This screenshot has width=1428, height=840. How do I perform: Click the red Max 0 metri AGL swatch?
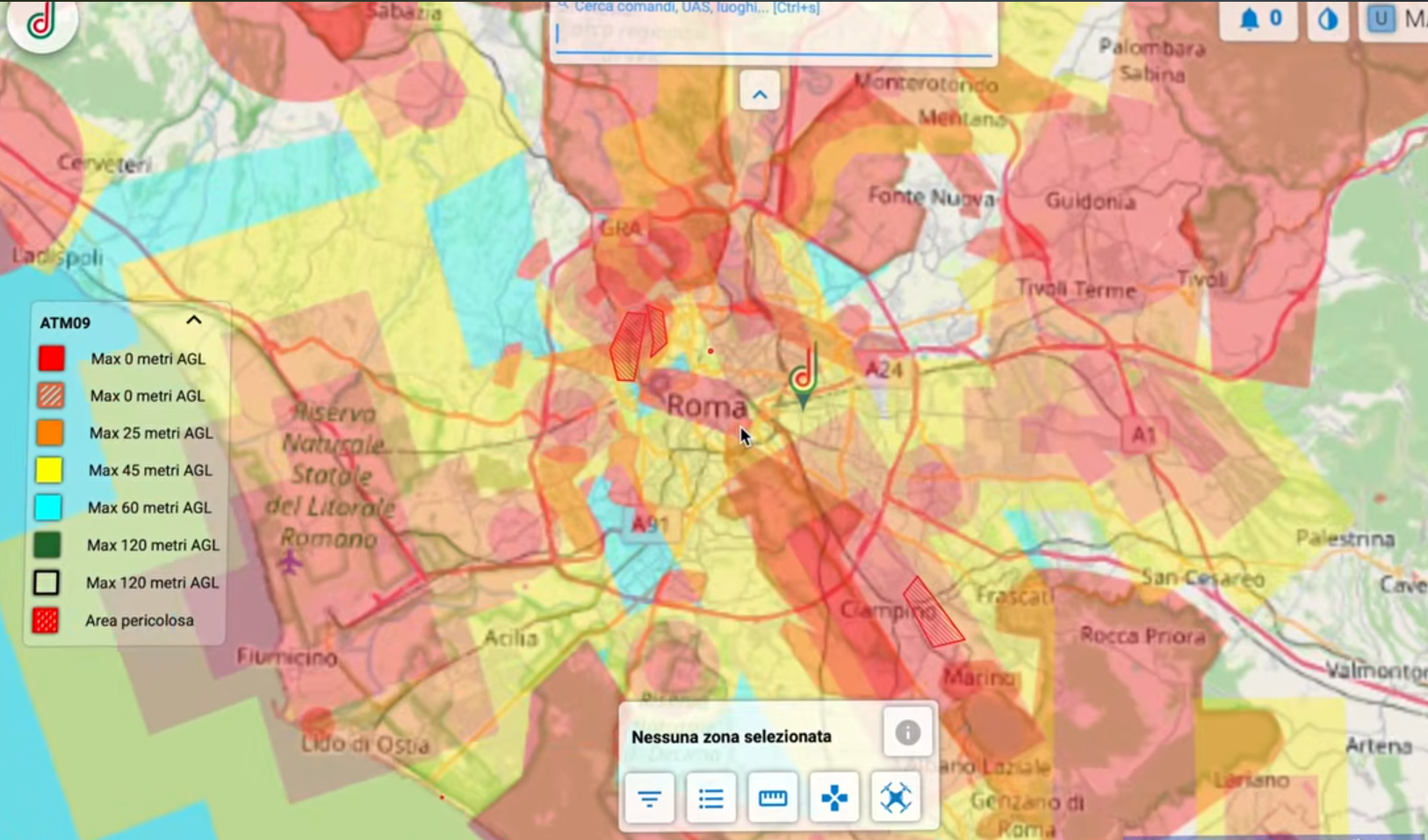pos(51,358)
